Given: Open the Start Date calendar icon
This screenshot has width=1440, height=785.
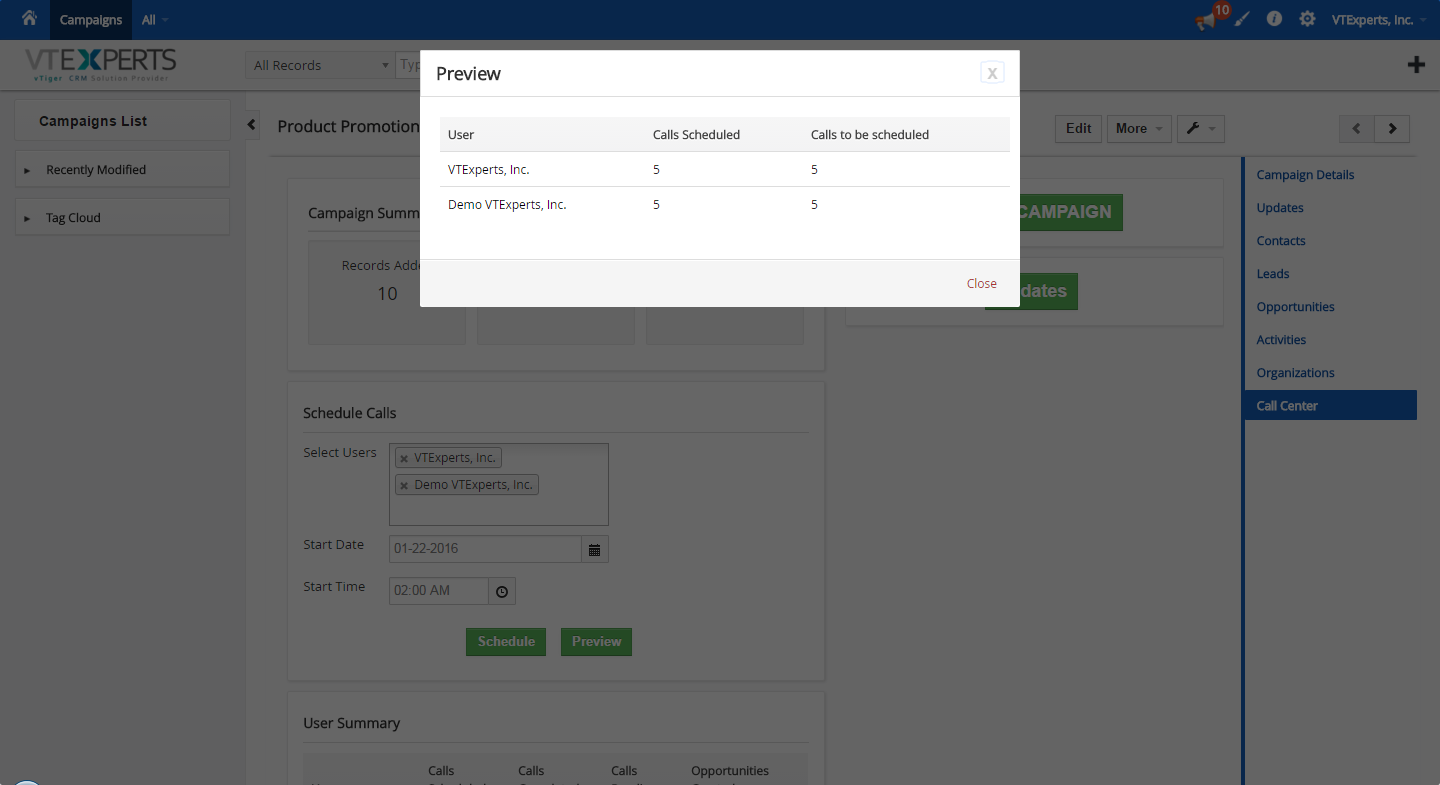Looking at the screenshot, I should point(595,549).
